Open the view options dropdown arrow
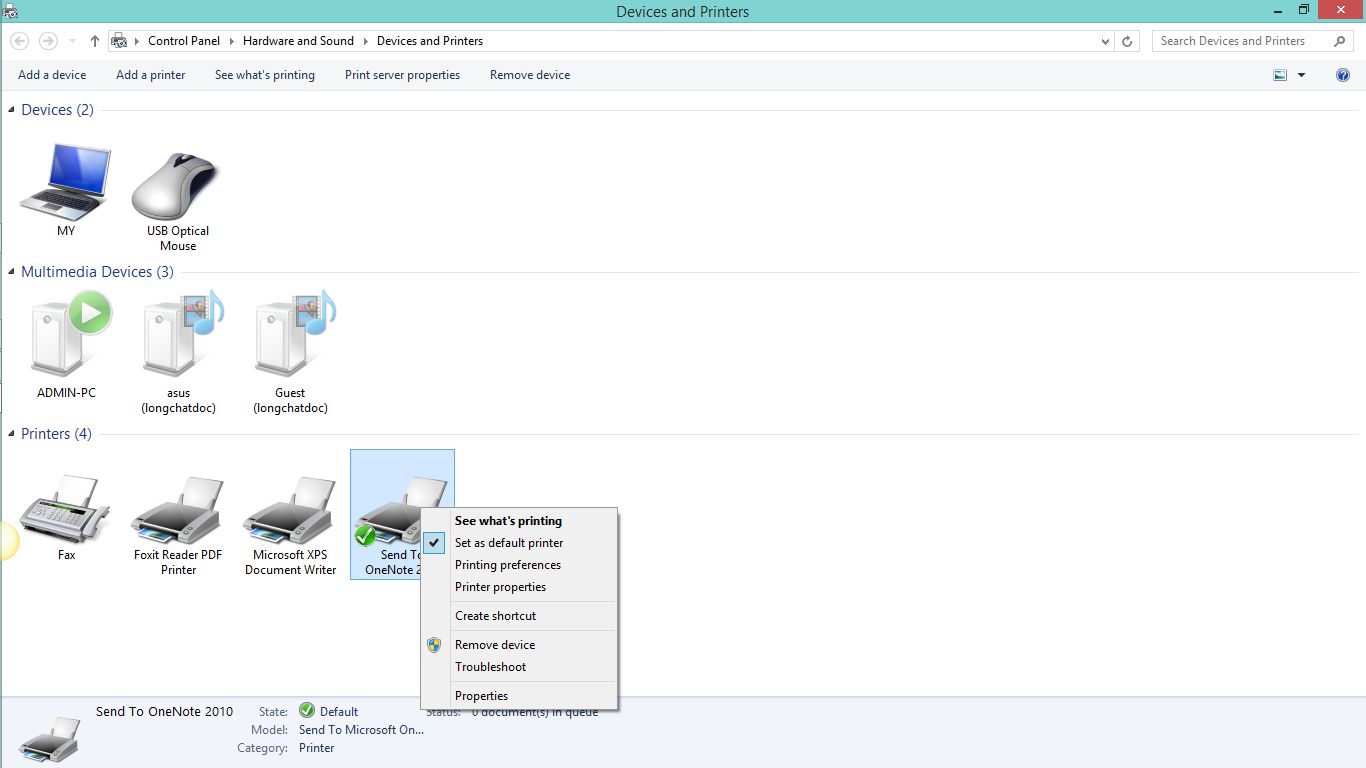The width and height of the screenshot is (1366, 768). 1301,75
